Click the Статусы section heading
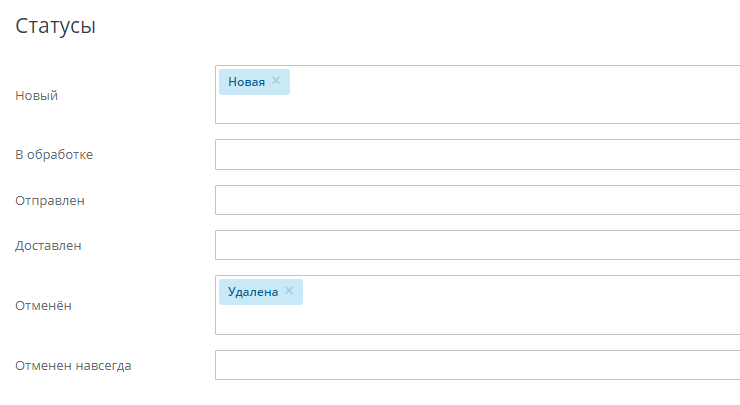Screen dimensions: 740x405 tap(55, 27)
